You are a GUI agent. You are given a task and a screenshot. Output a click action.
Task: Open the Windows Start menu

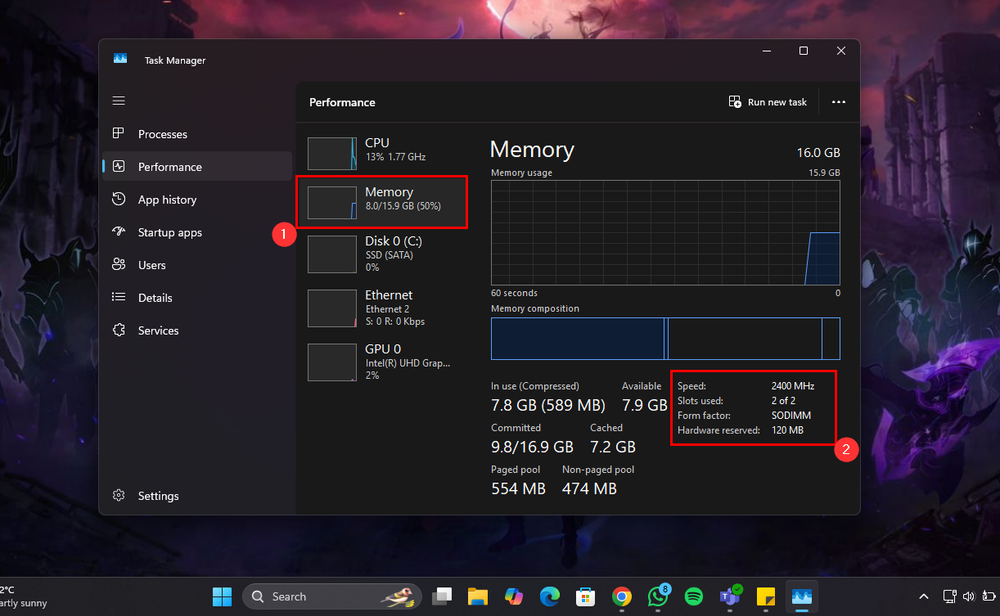coord(221,595)
